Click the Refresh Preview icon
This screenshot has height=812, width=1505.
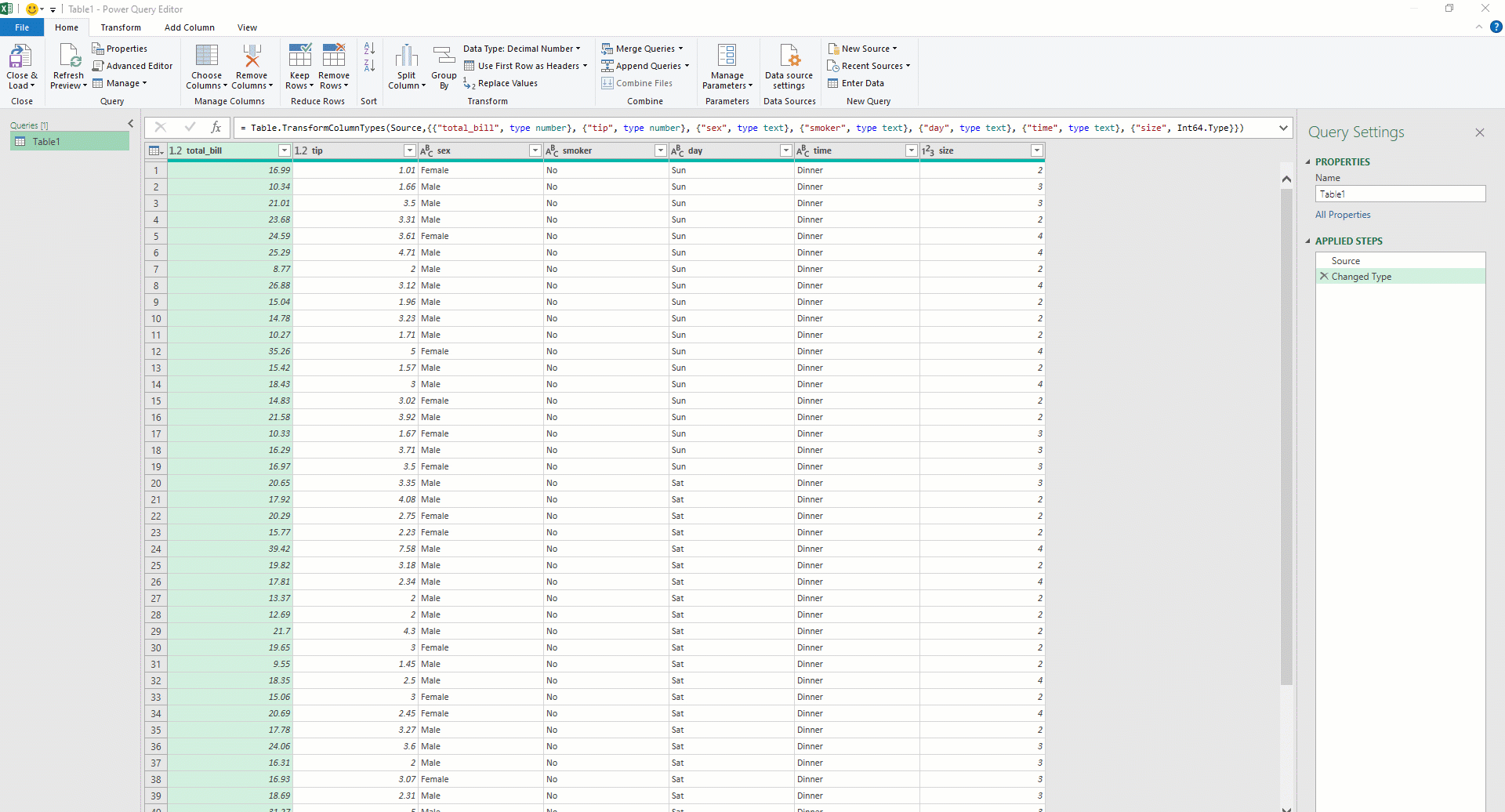(68, 56)
